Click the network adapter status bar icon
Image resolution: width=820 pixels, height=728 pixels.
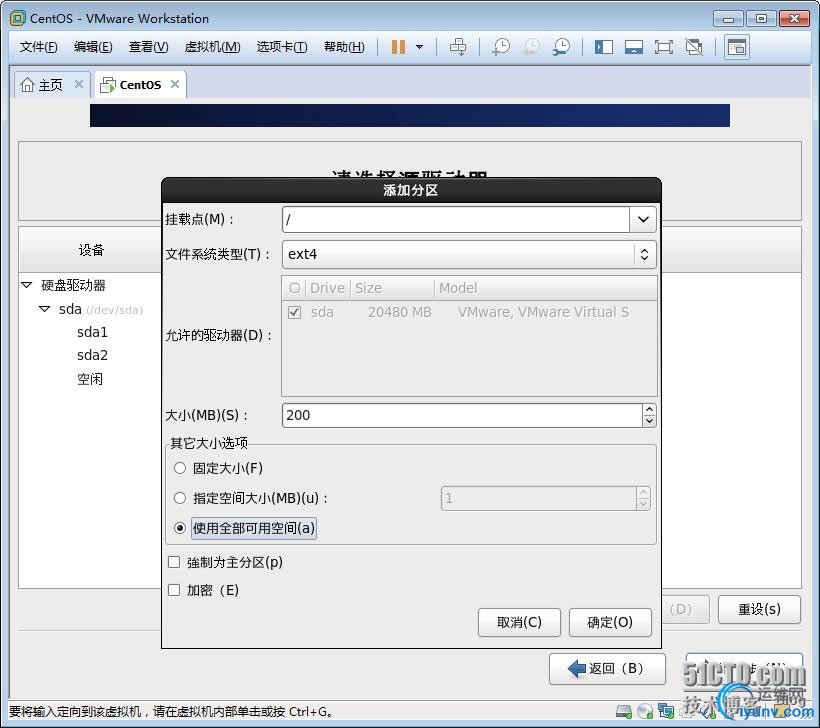point(666,711)
